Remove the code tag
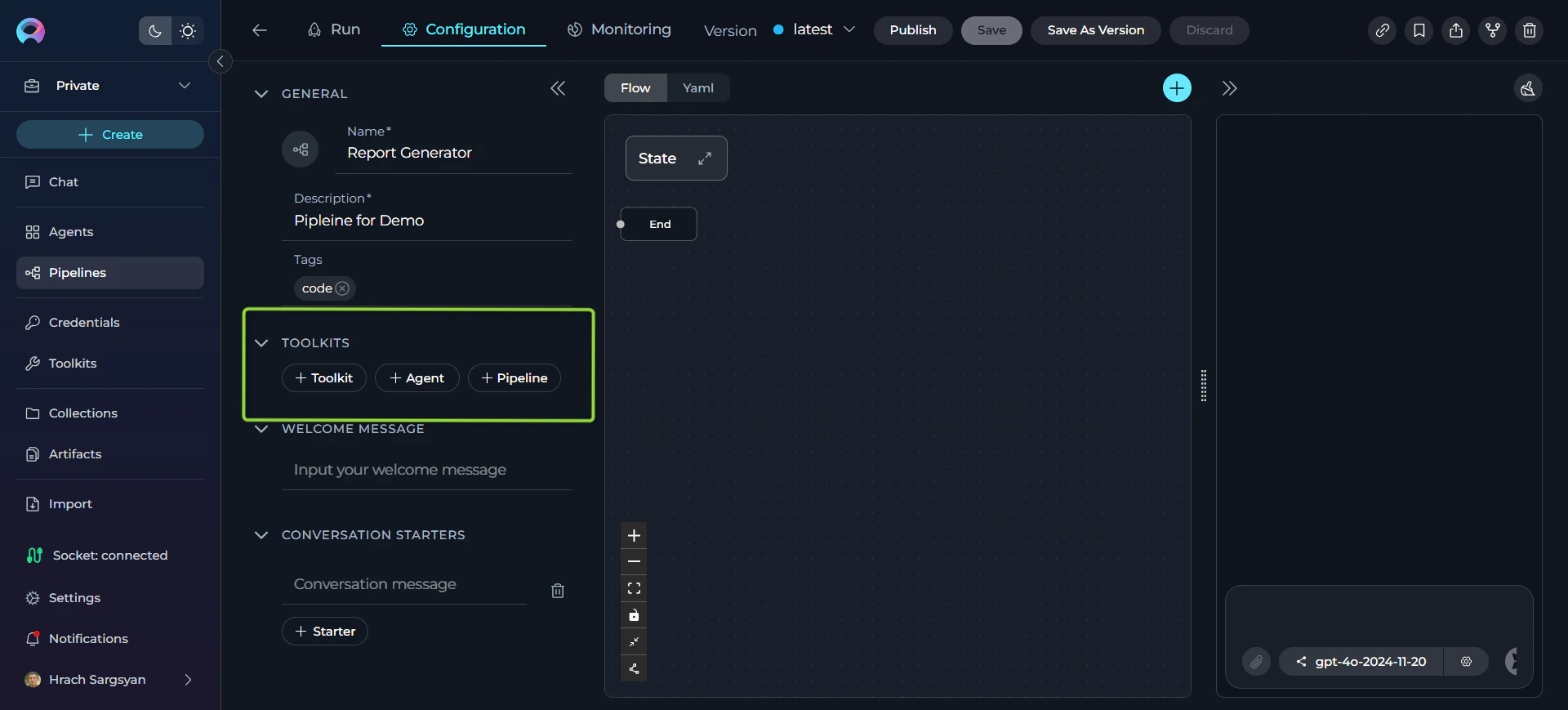Screen dimensions: 1568x710 point(343,288)
